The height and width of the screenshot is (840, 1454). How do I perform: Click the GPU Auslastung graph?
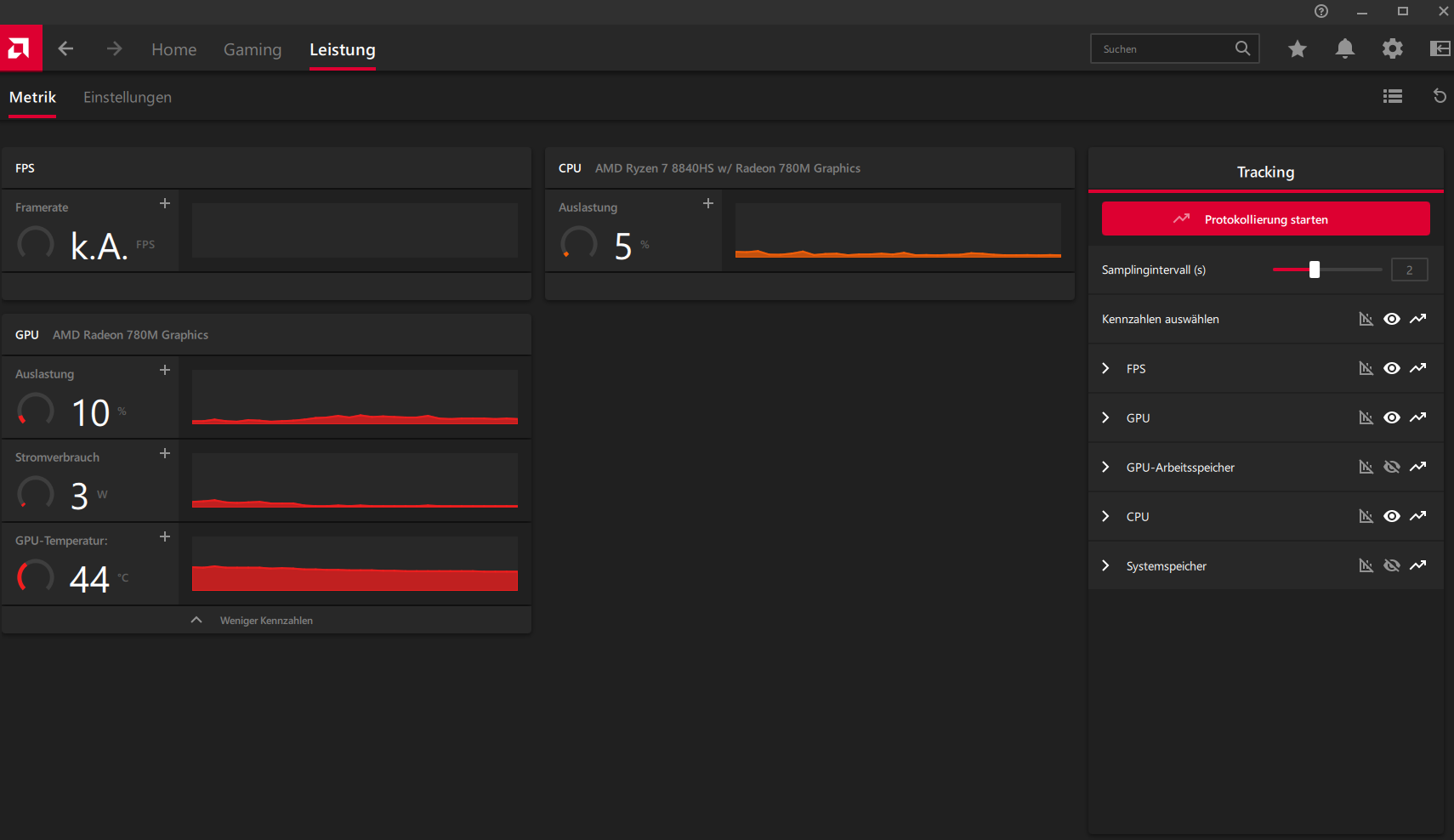click(x=355, y=397)
